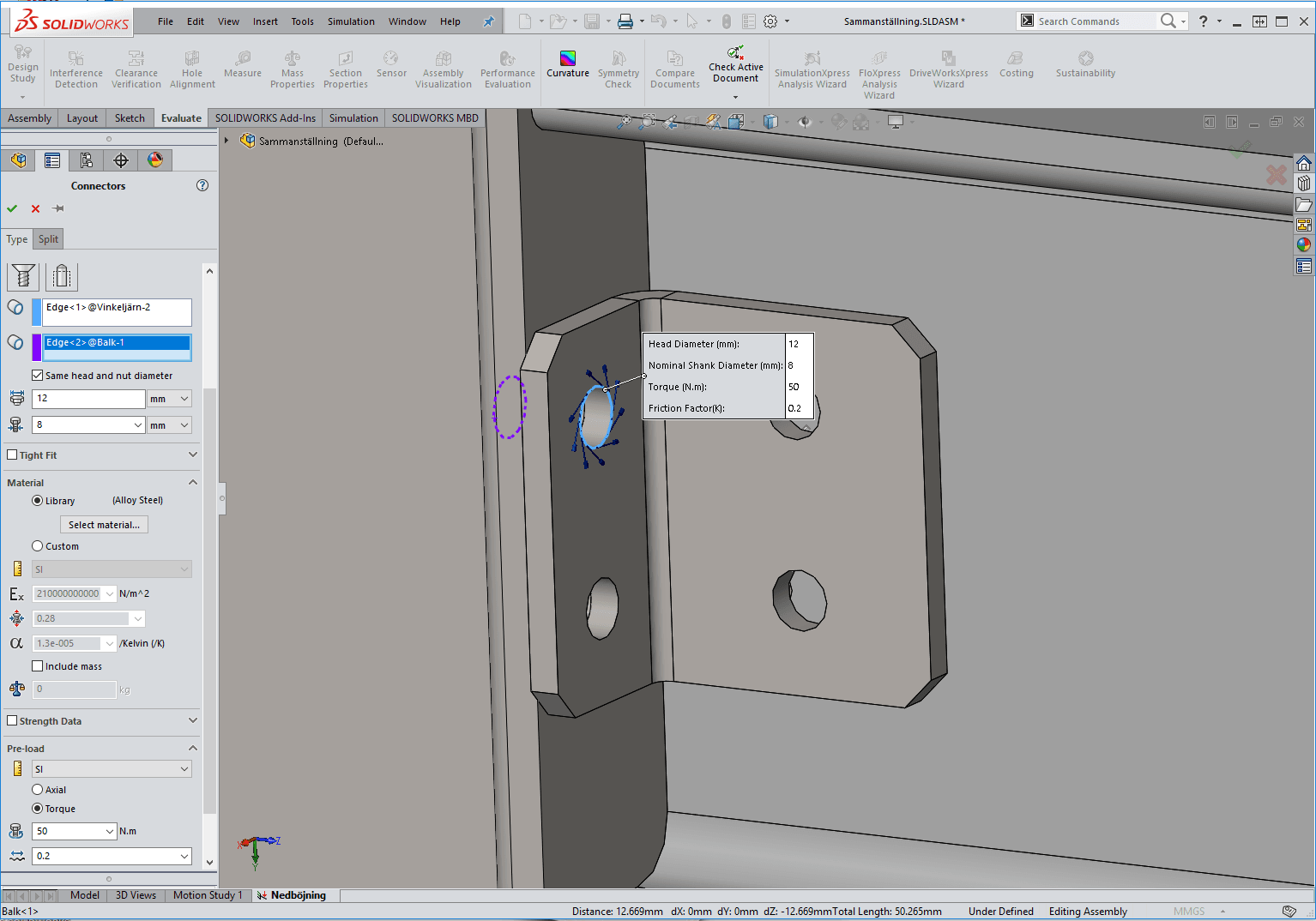
Task: Switch to the Simulation ribbon tab
Action: [353, 118]
